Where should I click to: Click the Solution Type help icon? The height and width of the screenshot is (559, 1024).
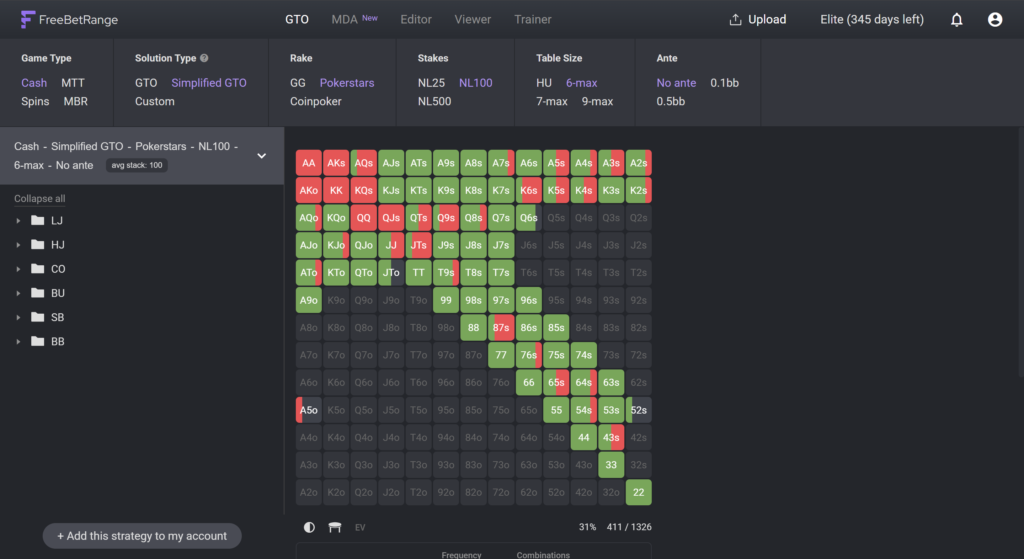204,58
